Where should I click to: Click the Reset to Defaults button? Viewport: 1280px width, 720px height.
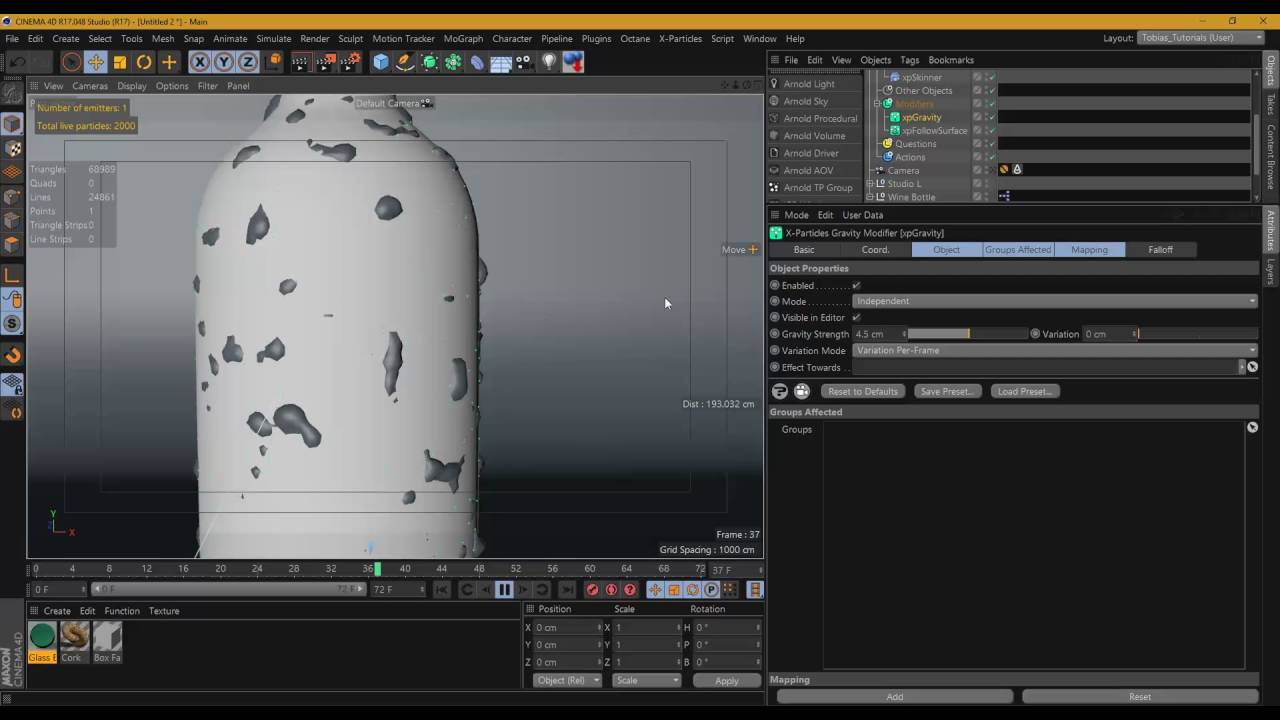862,392
